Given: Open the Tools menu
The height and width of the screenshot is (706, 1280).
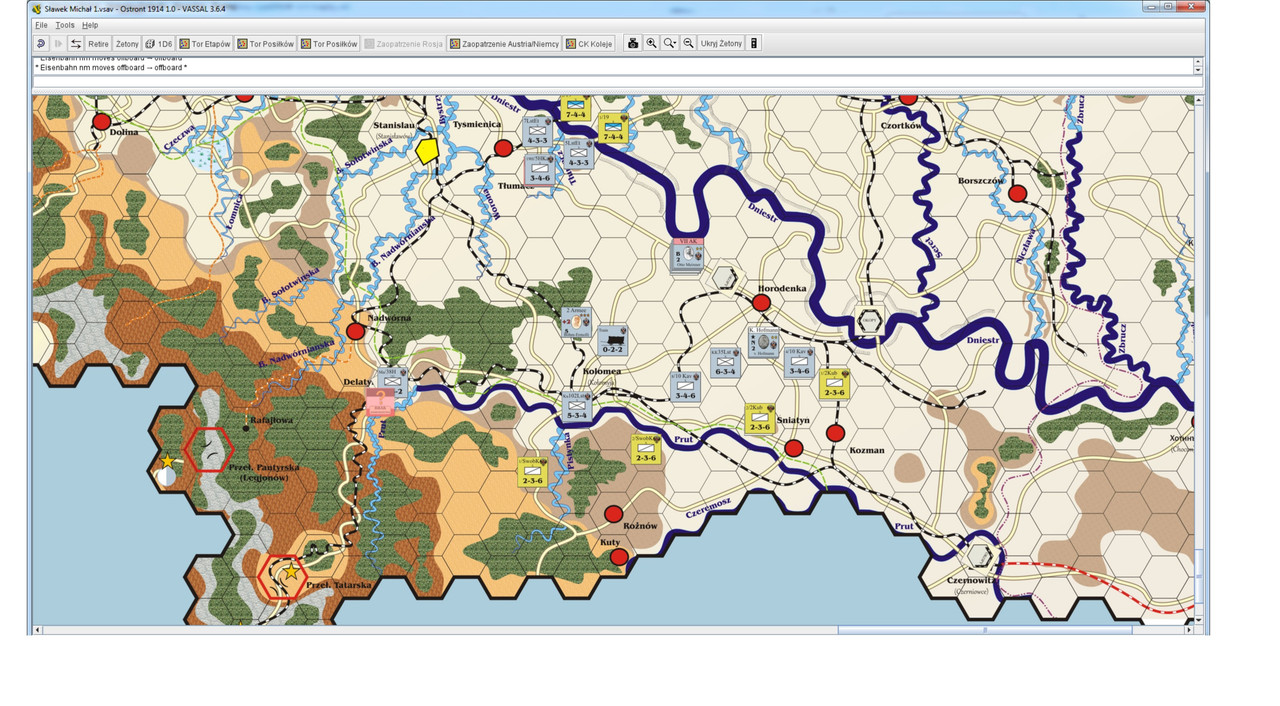Looking at the screenshot, I should pyautogui.click(x=65, y=25).
